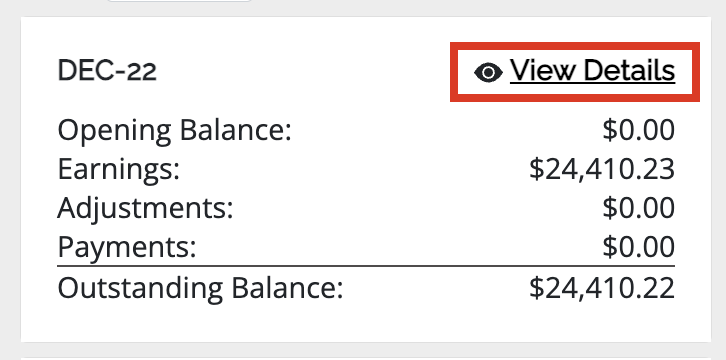
Task: Open the View Details link for DEC-22
Action: coord(575,71)
